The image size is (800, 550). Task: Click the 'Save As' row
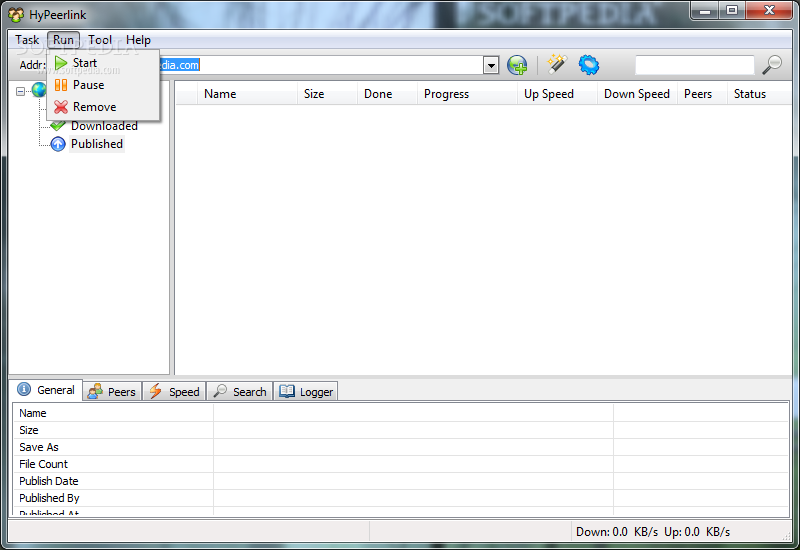(x=401, y=447)
